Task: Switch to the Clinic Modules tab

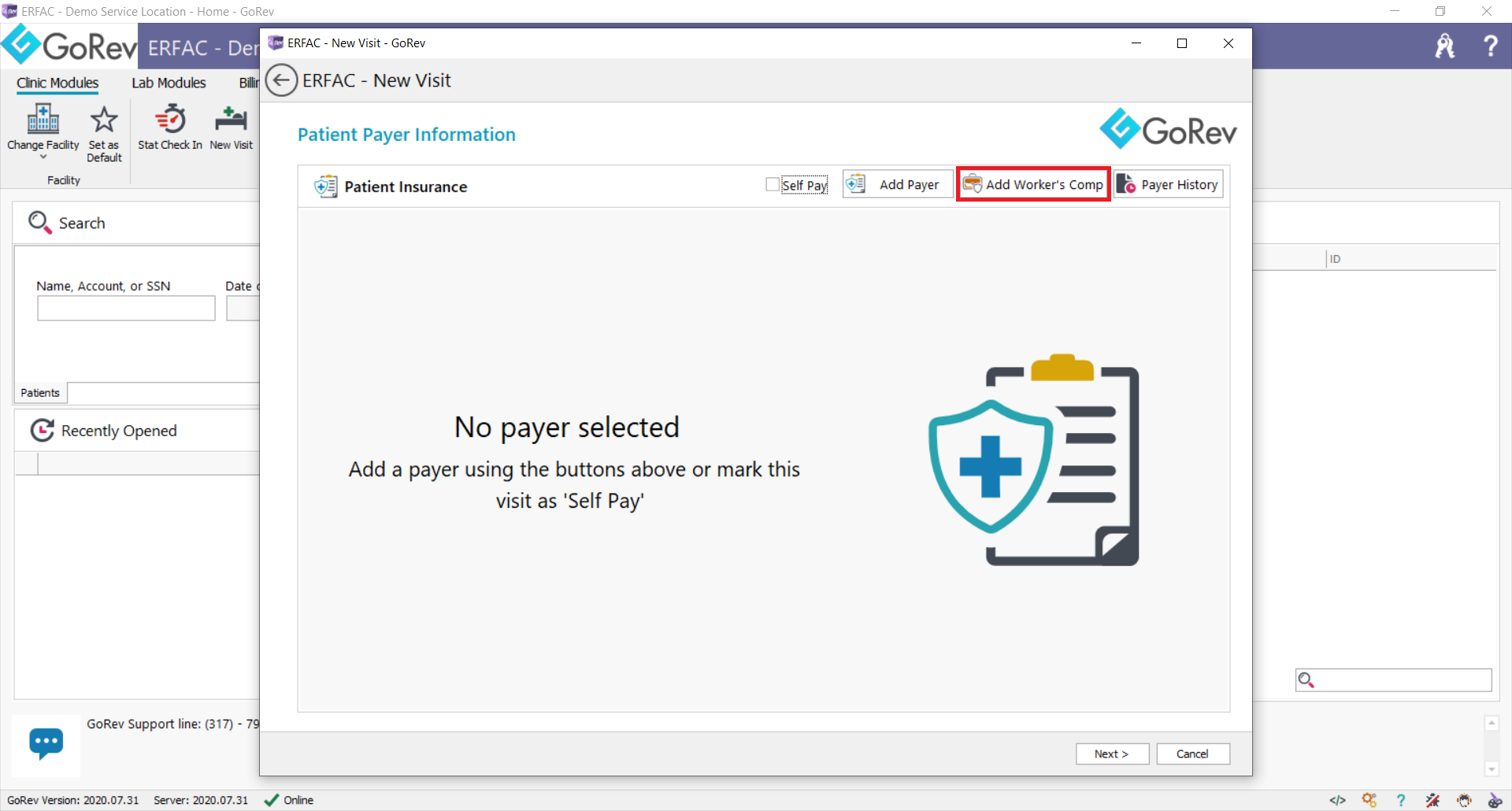Action: tap(57, 83)
